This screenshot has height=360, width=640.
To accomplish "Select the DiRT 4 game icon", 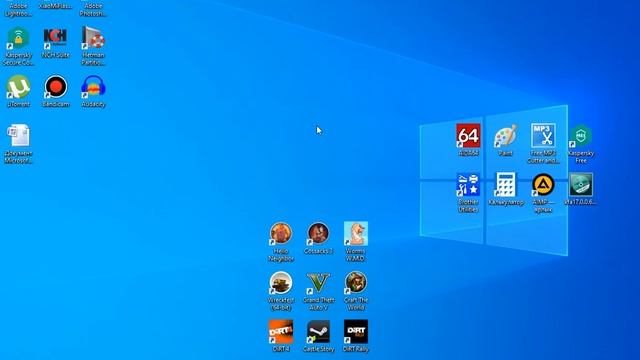I will (281, 331).
